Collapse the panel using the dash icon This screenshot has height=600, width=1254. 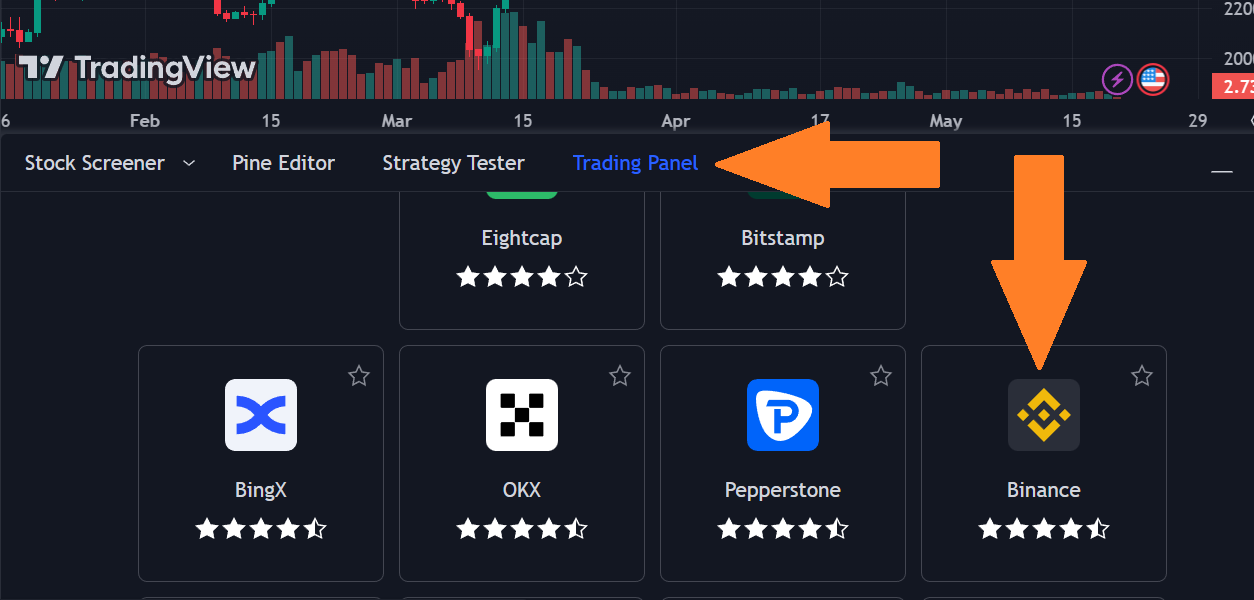(x=1221, y=172)
